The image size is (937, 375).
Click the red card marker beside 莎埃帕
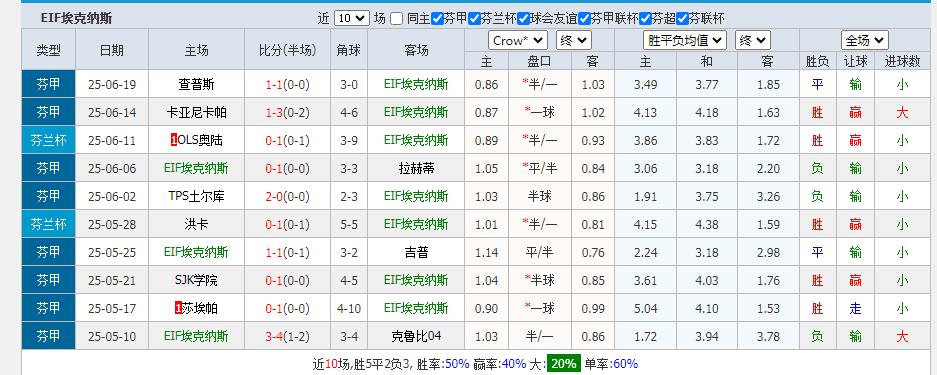[x=177, y=309]
